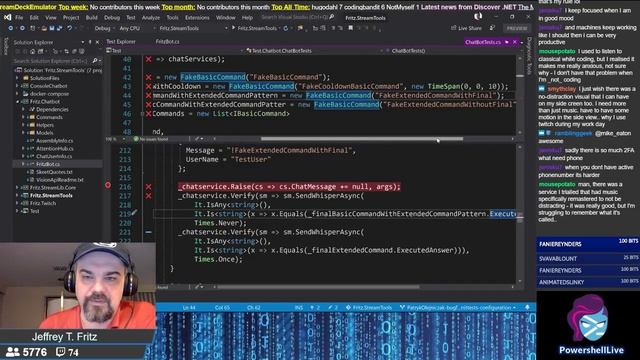The height and width of the screenshot is (360, 640).
Task: Open the Edit menu
Action: 34,18
